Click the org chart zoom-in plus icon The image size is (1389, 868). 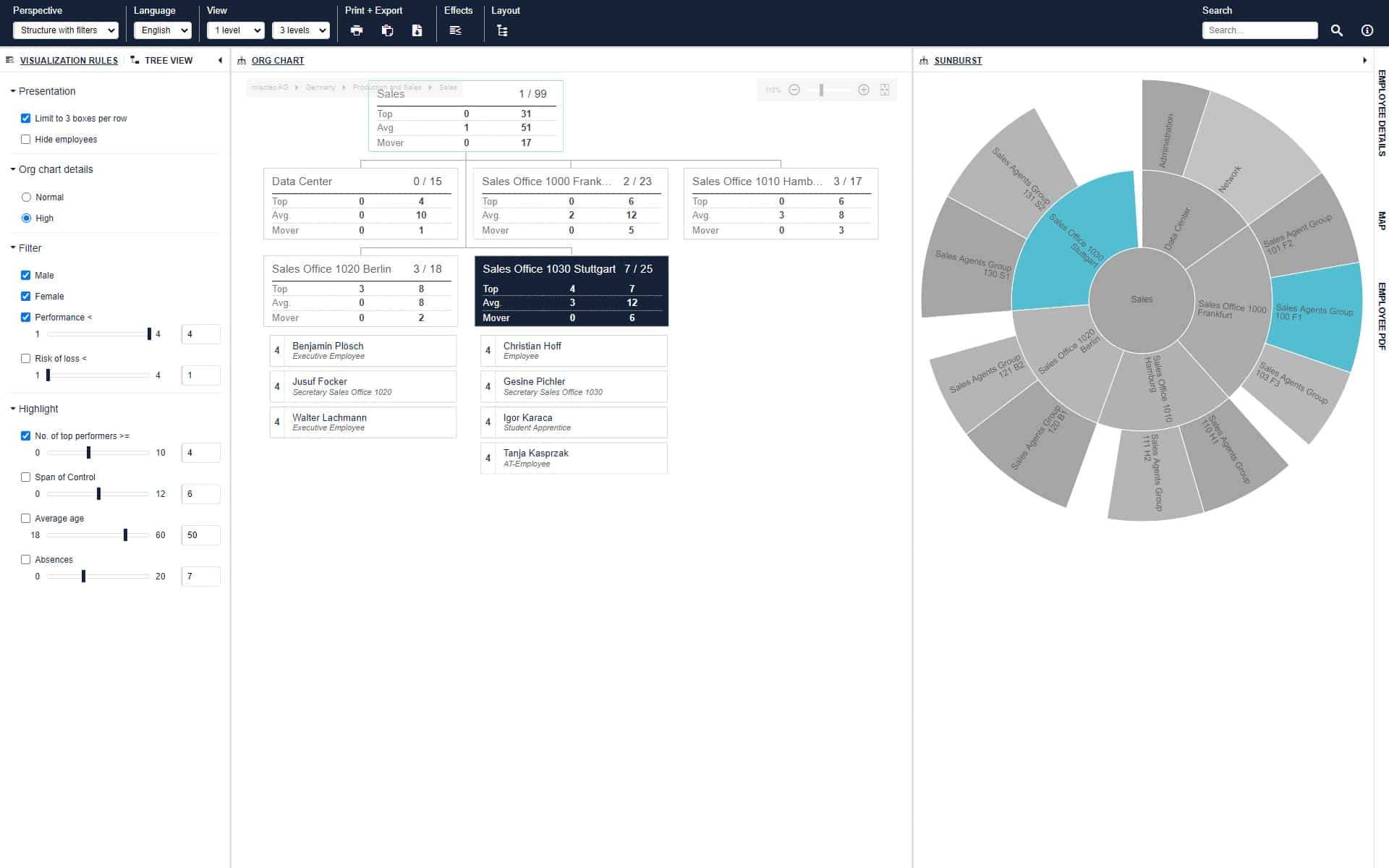[x=863, y=90]
